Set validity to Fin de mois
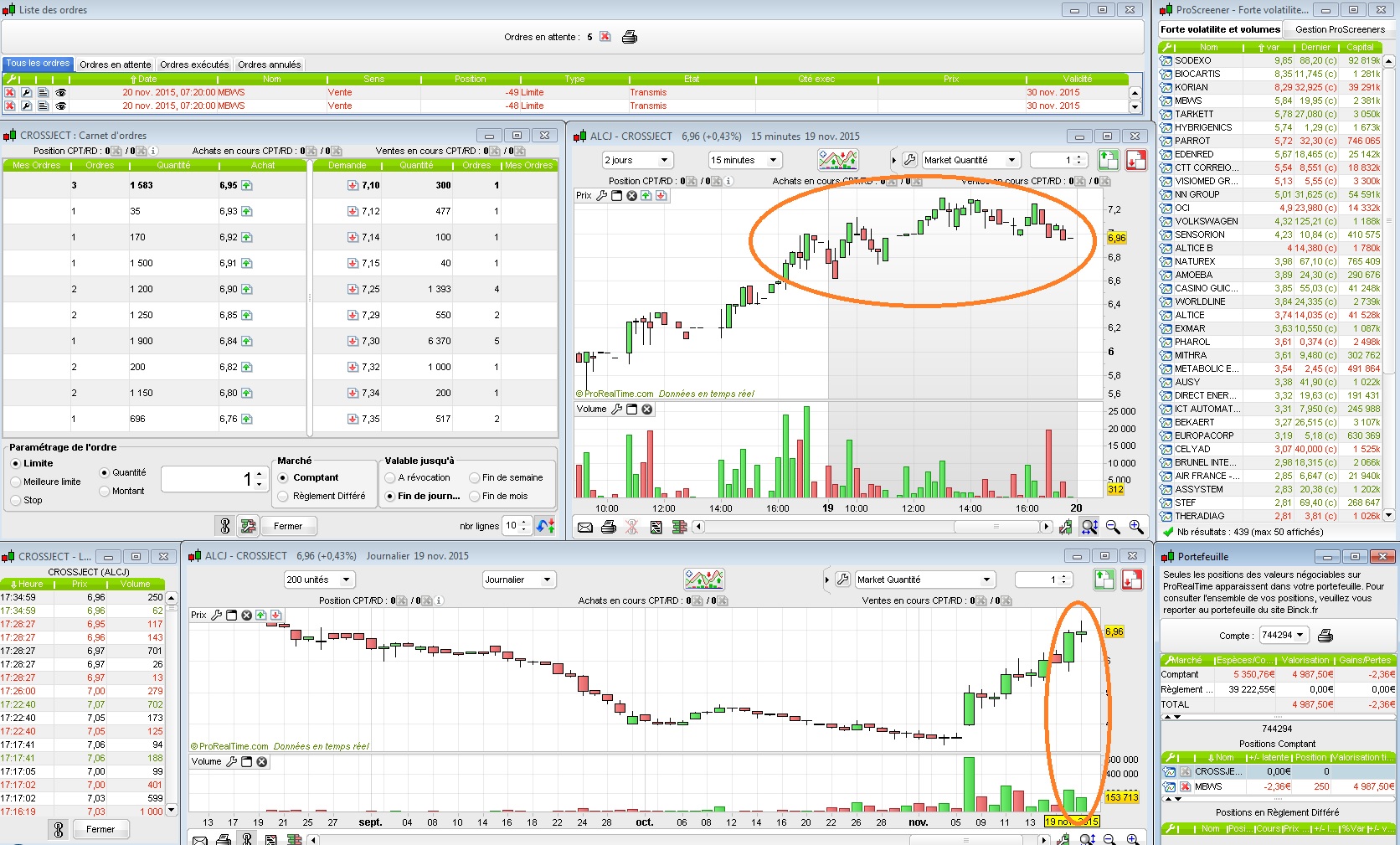The width and height of the screenshot is (1400, 845). click(x=475, y=496)
